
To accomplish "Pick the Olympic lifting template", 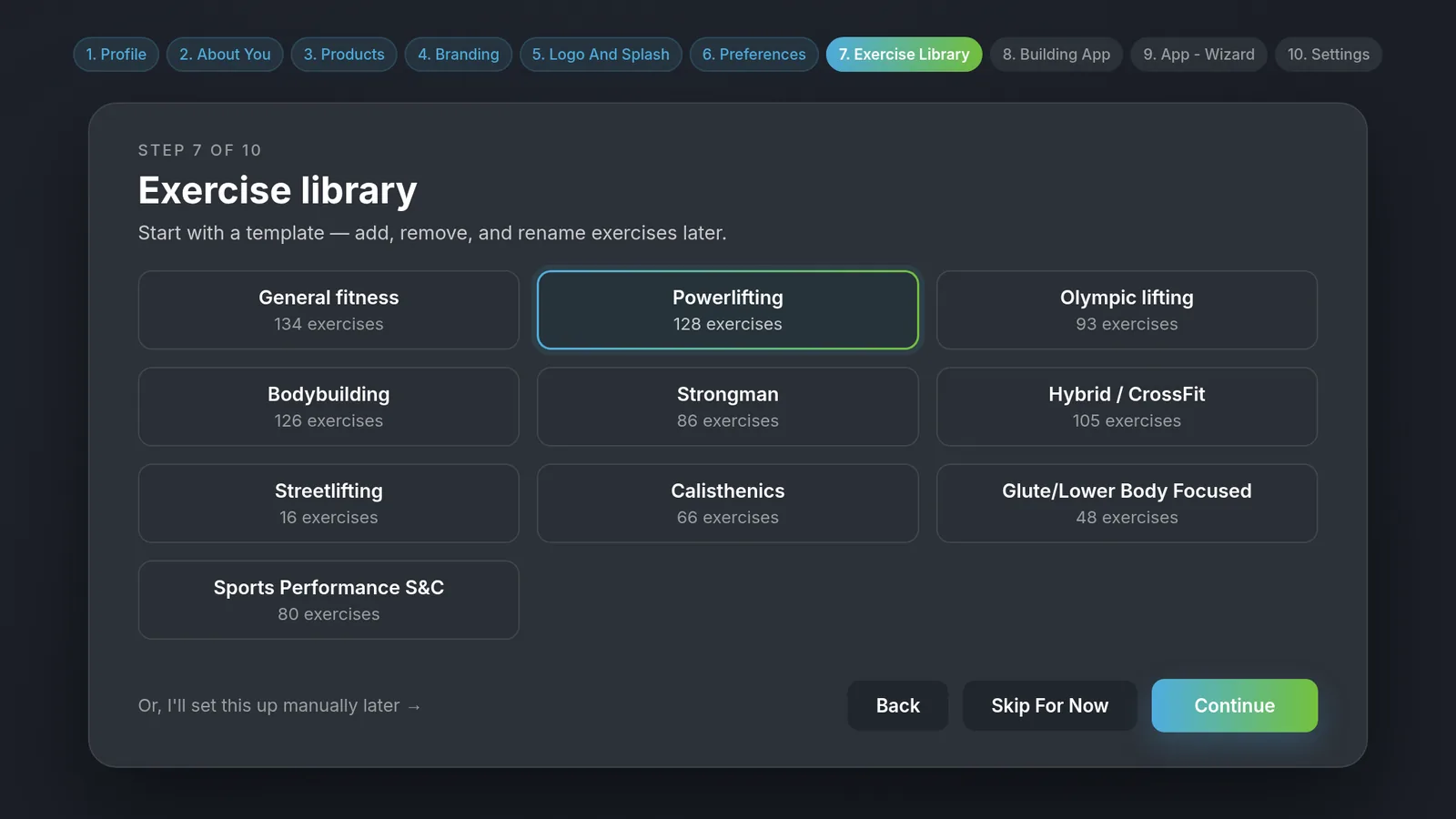I will (x=1127, y=310).
